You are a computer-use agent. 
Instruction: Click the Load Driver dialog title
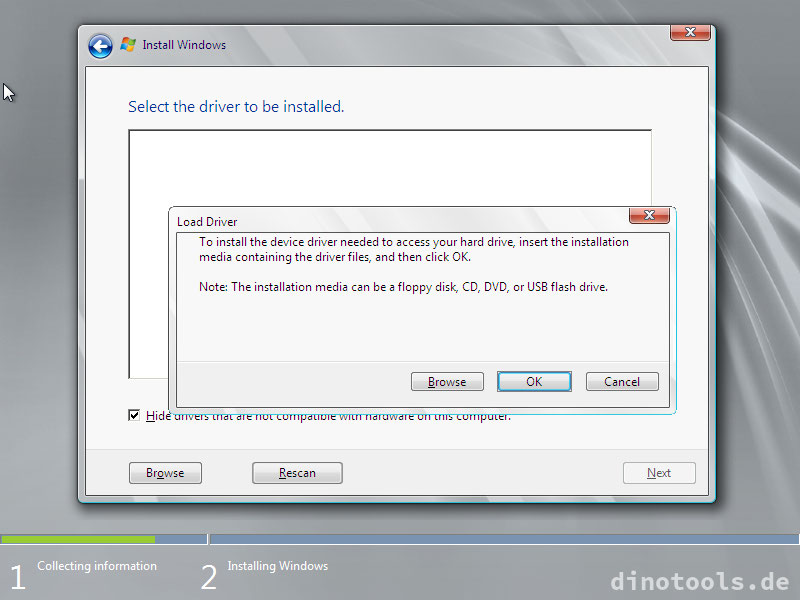[x=207, y=222]
